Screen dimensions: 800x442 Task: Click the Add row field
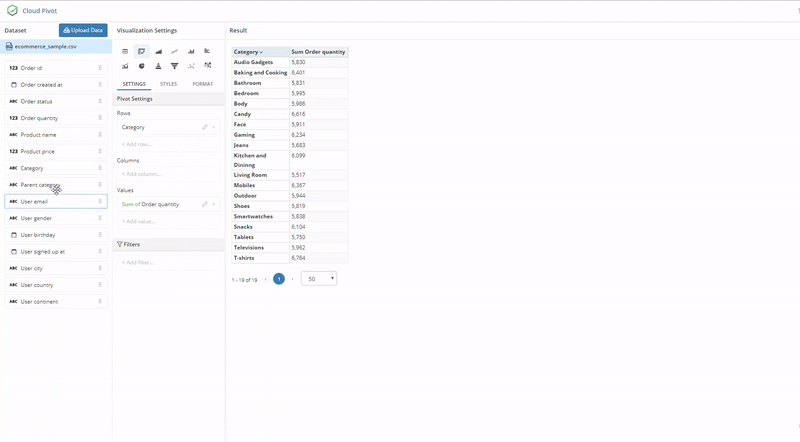point(167,145)
